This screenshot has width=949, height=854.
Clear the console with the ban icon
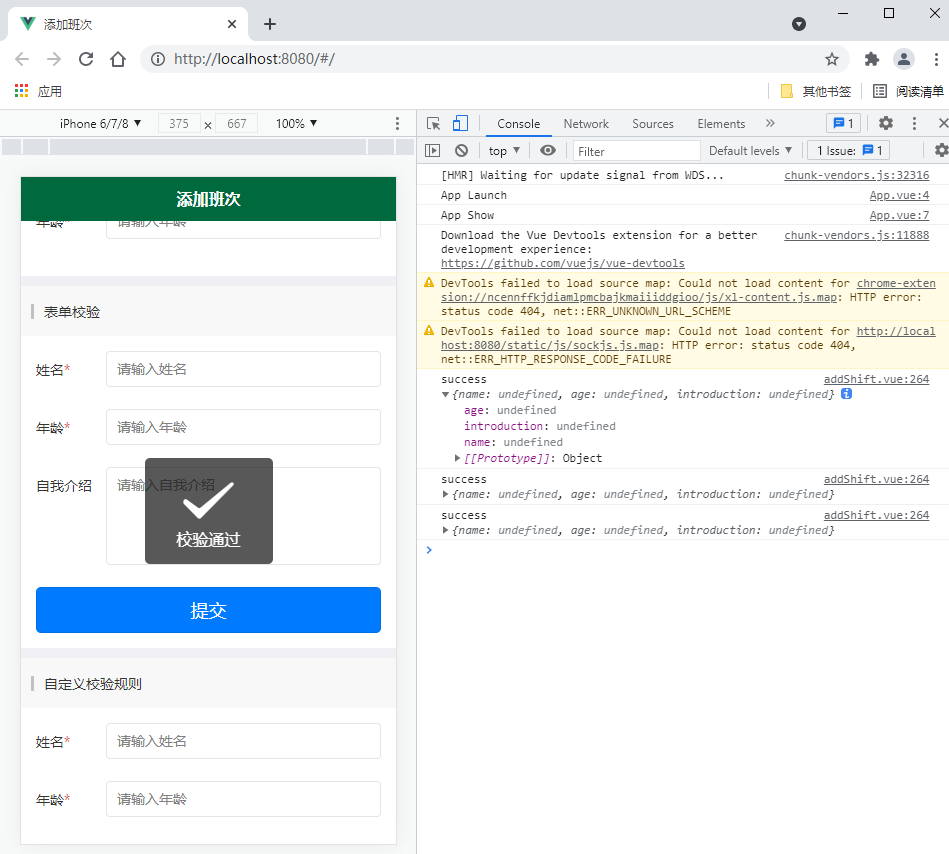461,151
